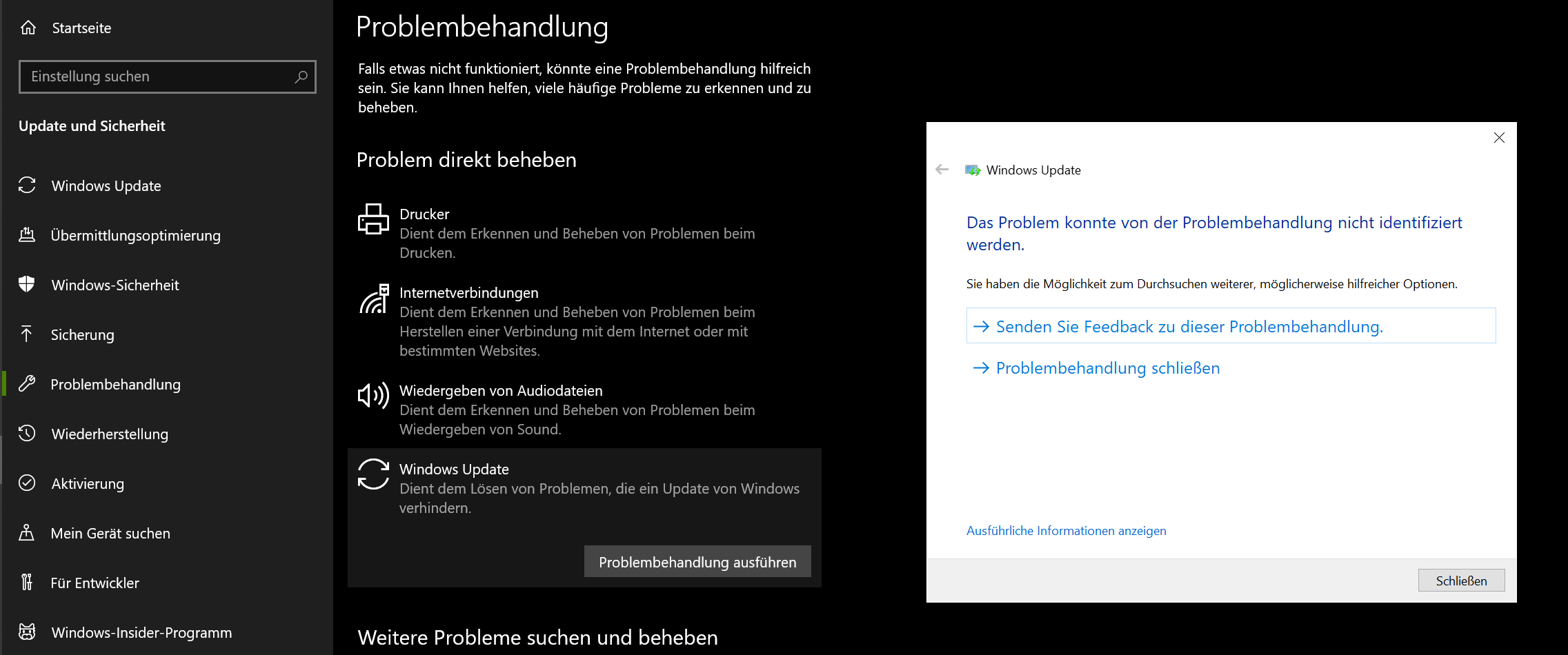Click the Windows Update sync icon in sidebar
This screenshot has height=655, width=1568.
[x=27, y=185]
